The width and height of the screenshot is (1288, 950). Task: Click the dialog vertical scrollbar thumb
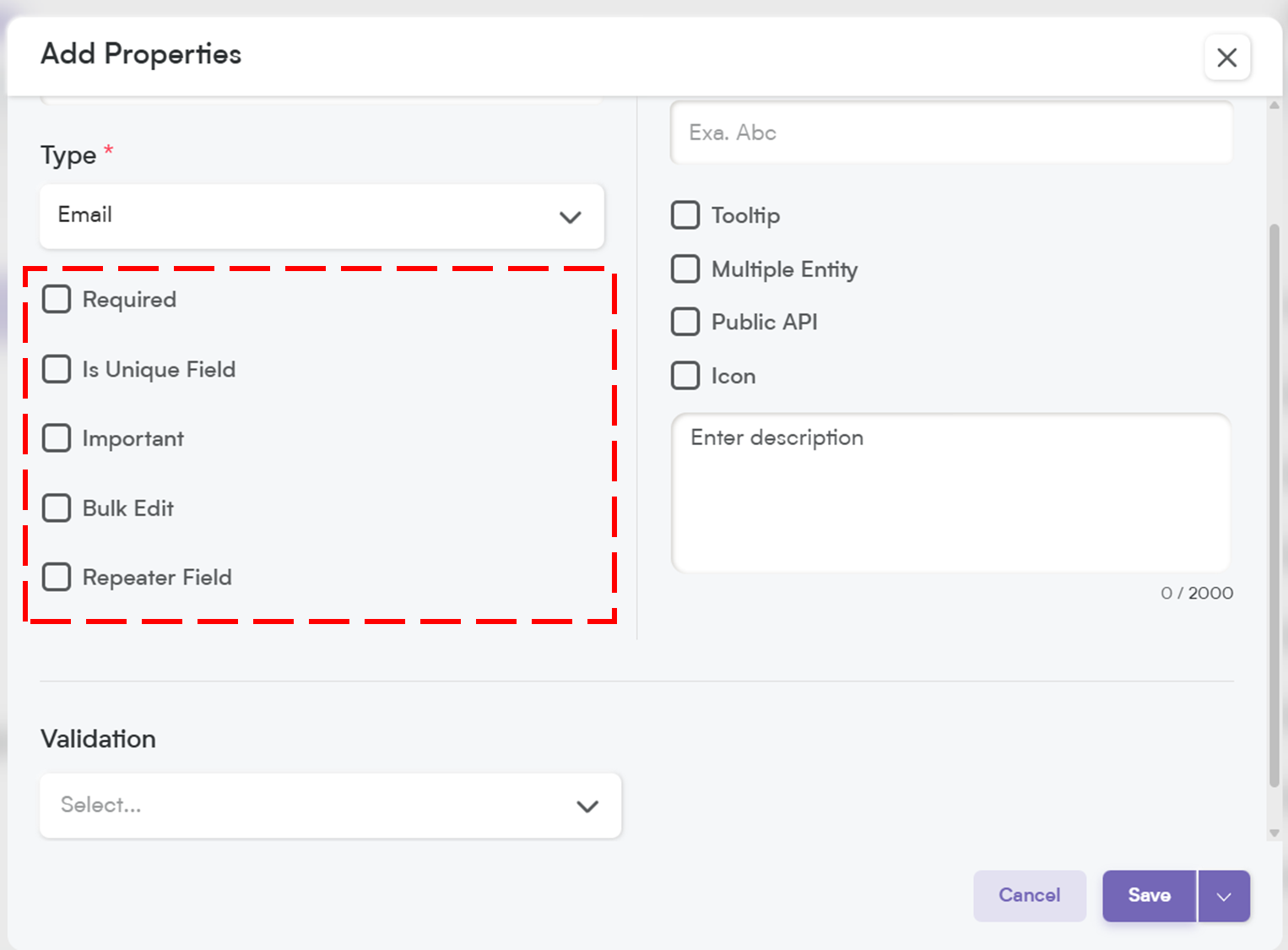coord(1274,505)
